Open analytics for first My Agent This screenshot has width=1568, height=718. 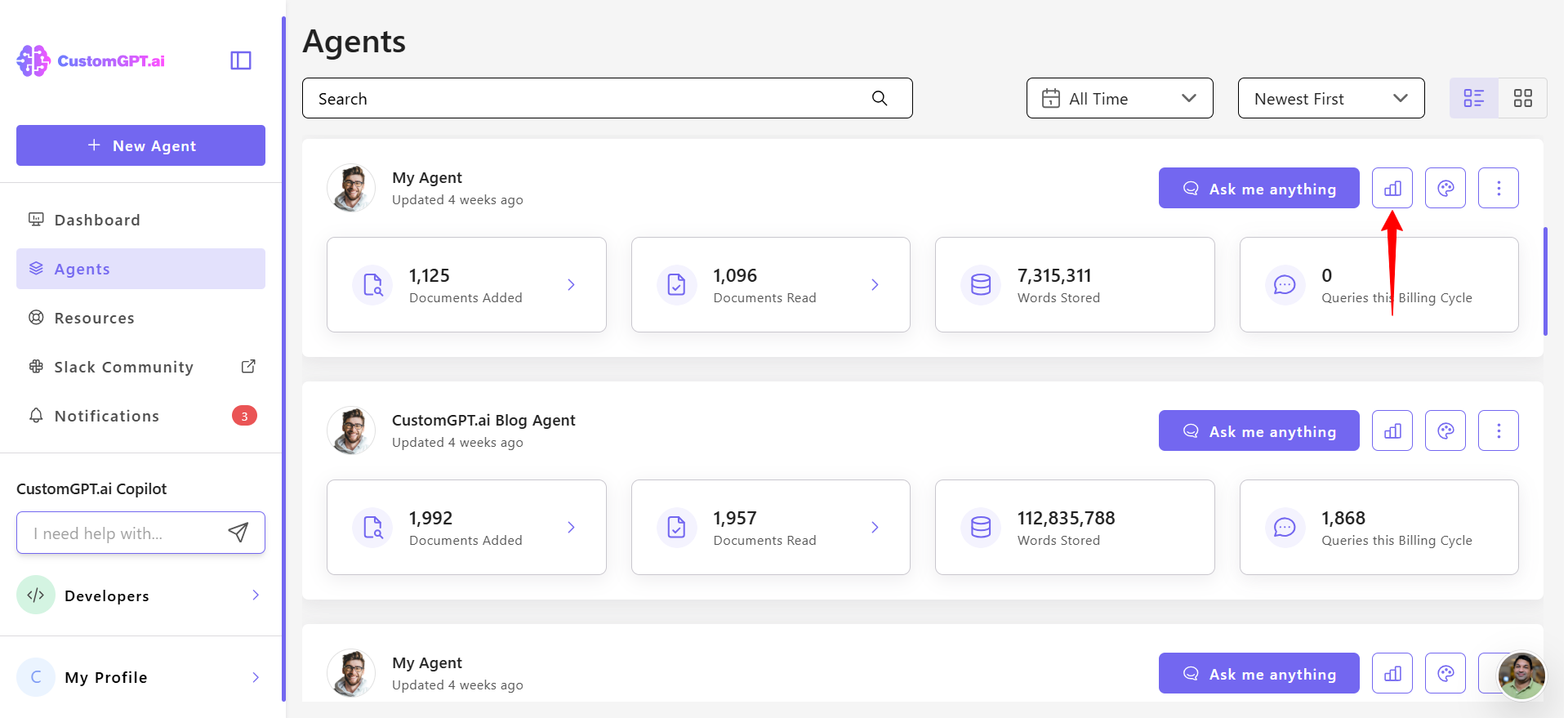1392,188
